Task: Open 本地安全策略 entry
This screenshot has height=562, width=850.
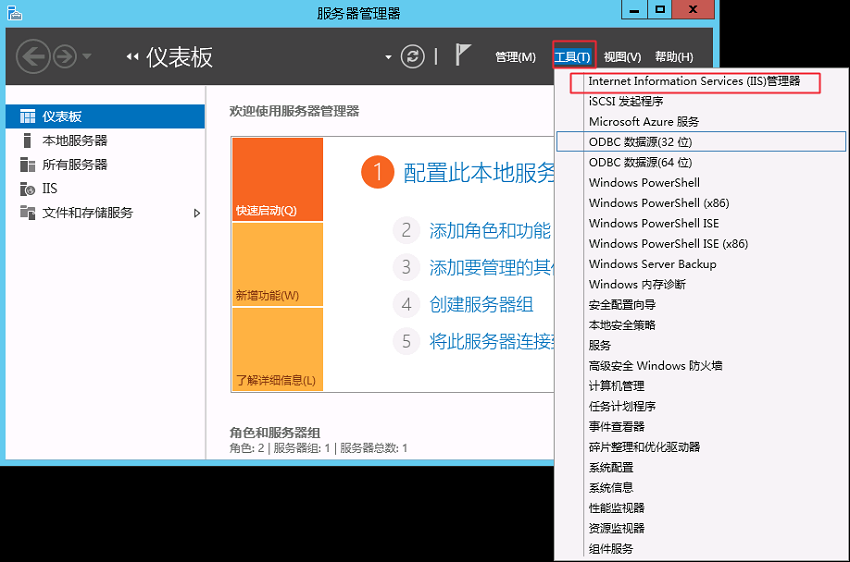Action: (622, 325)
